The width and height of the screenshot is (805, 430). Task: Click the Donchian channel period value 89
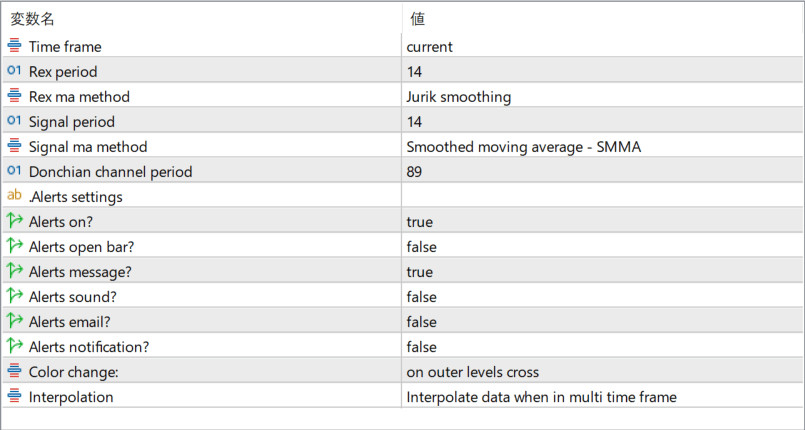(415, 172)
